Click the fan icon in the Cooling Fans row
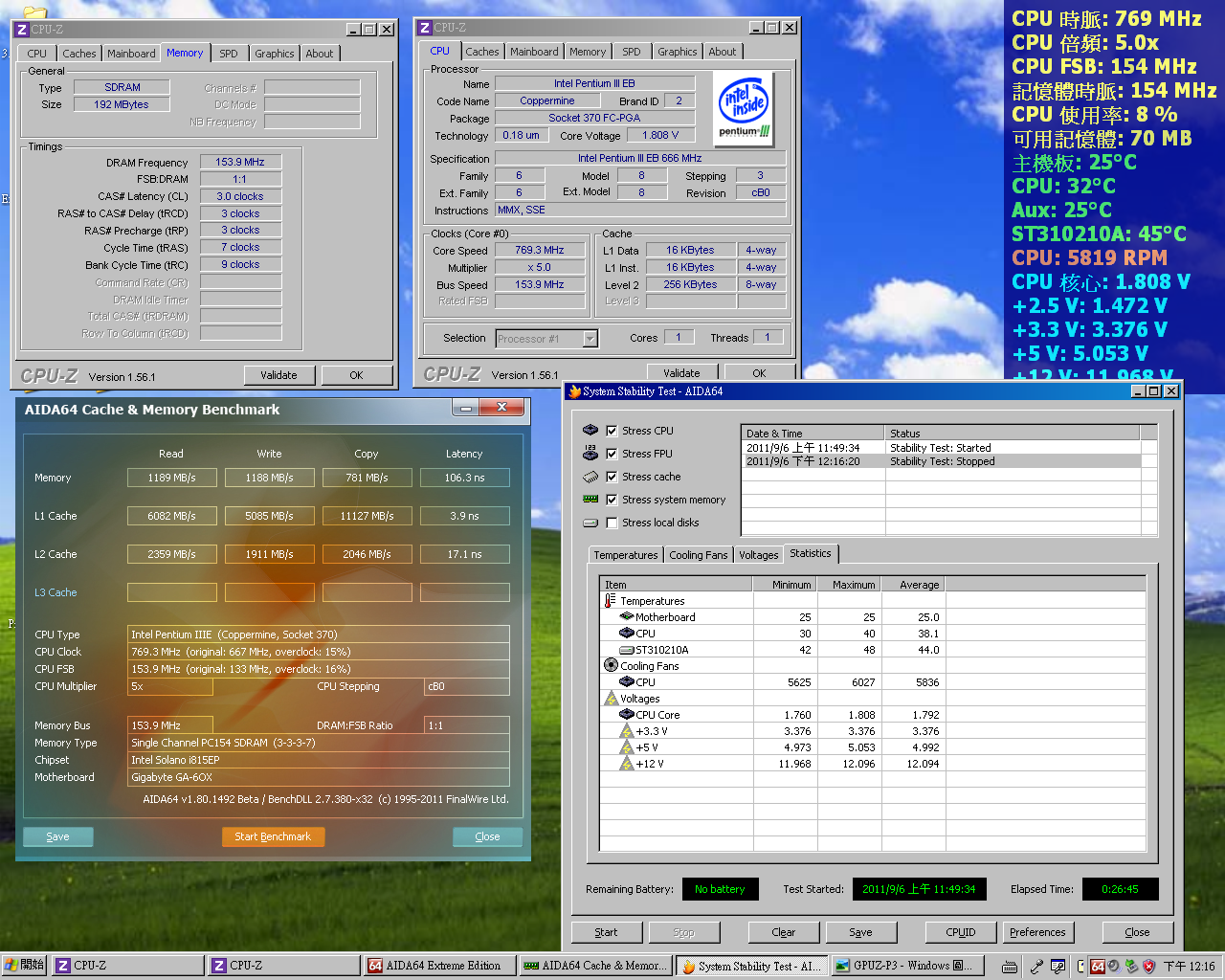 tap(611, 665)
